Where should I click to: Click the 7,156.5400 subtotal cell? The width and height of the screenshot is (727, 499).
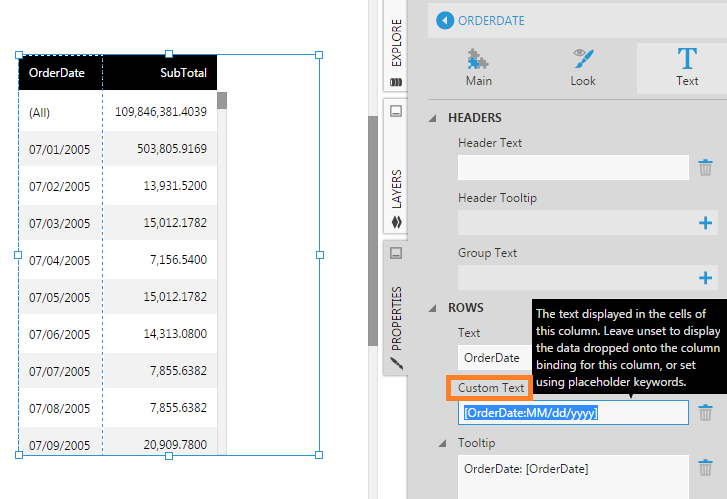[160, 260]
